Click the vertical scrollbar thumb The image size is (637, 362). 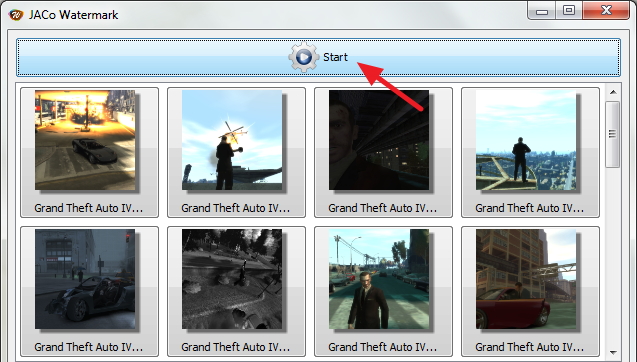[613, 134]
